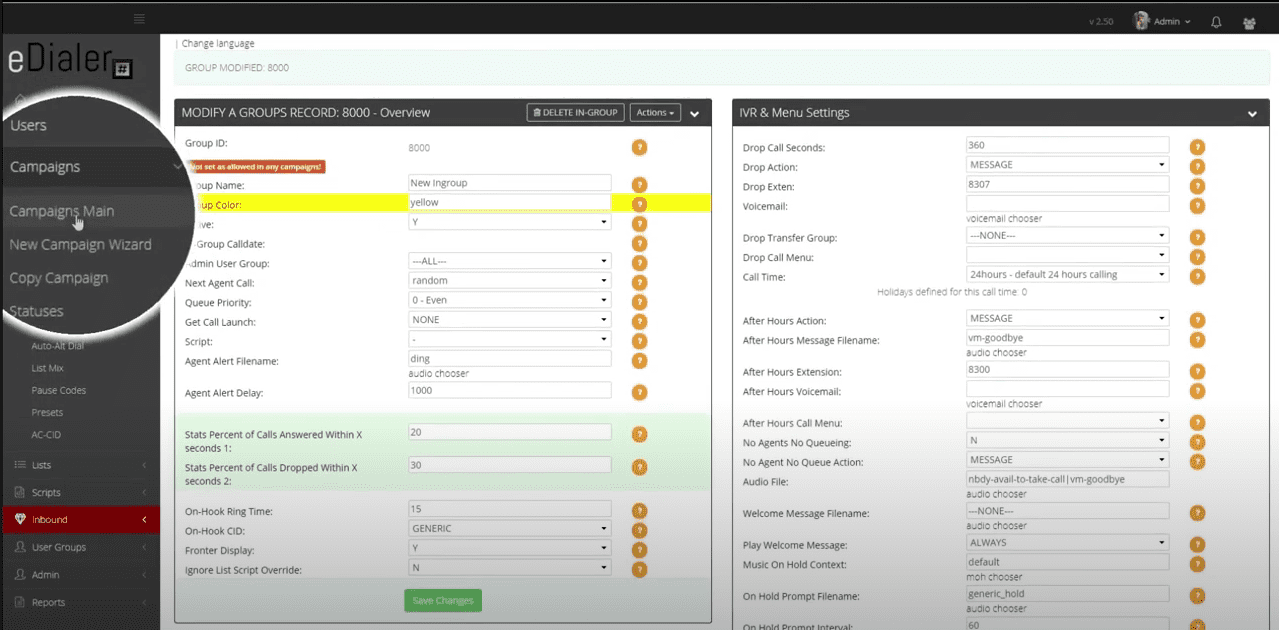
Task: Open Drop Action dropdown showing MESSAGE
Action: coord(1068,164)
